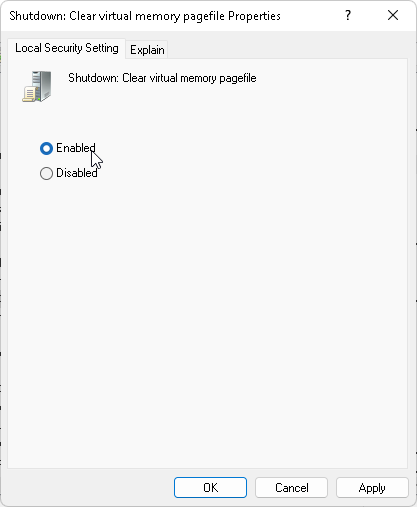
Task: Click the server policy icon
Action: coord(37,86)
